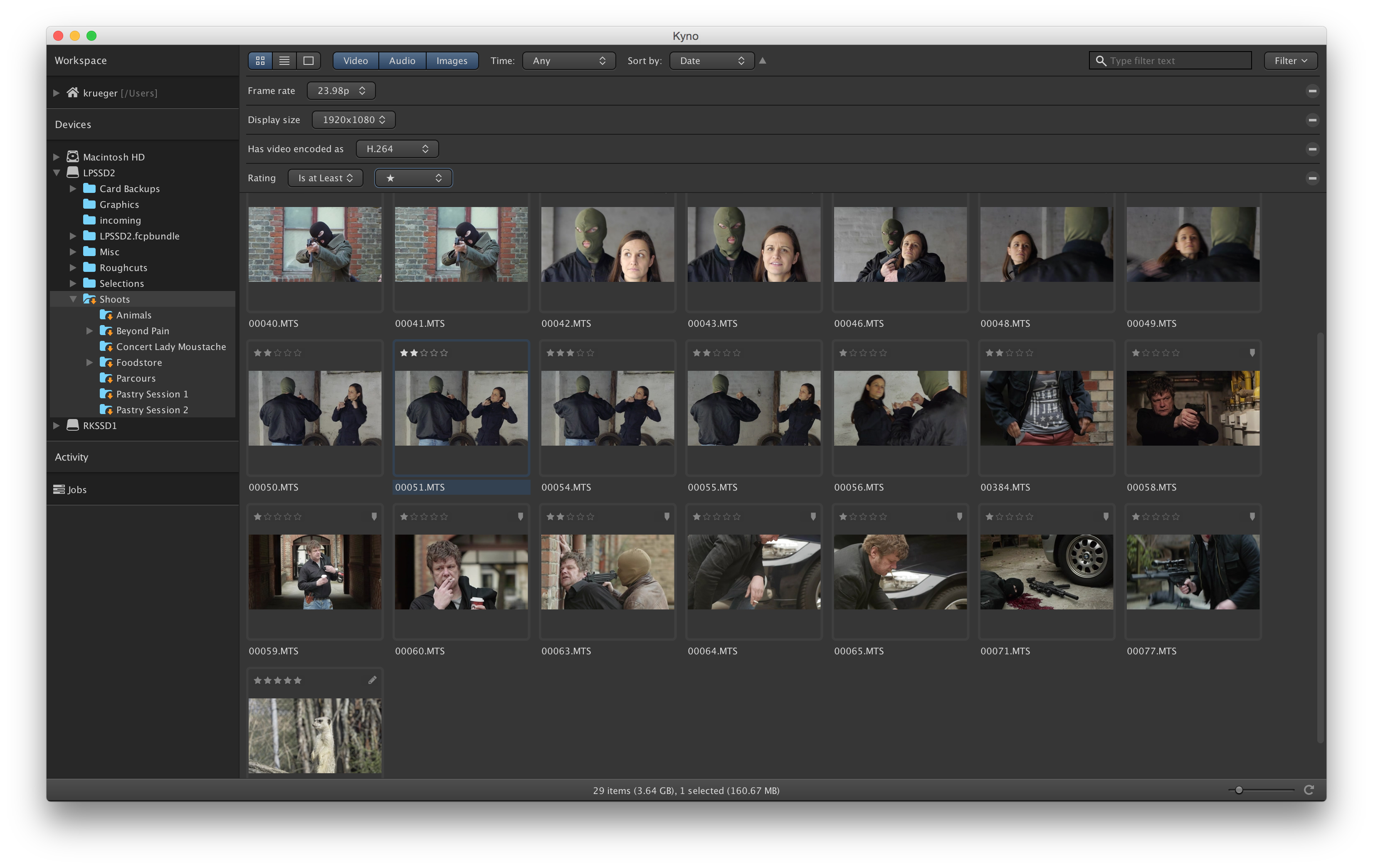The width and height of the screenshot is (1373, 868).
Task: Toggle the Images media type filter
Action: (x=452, y=60)
